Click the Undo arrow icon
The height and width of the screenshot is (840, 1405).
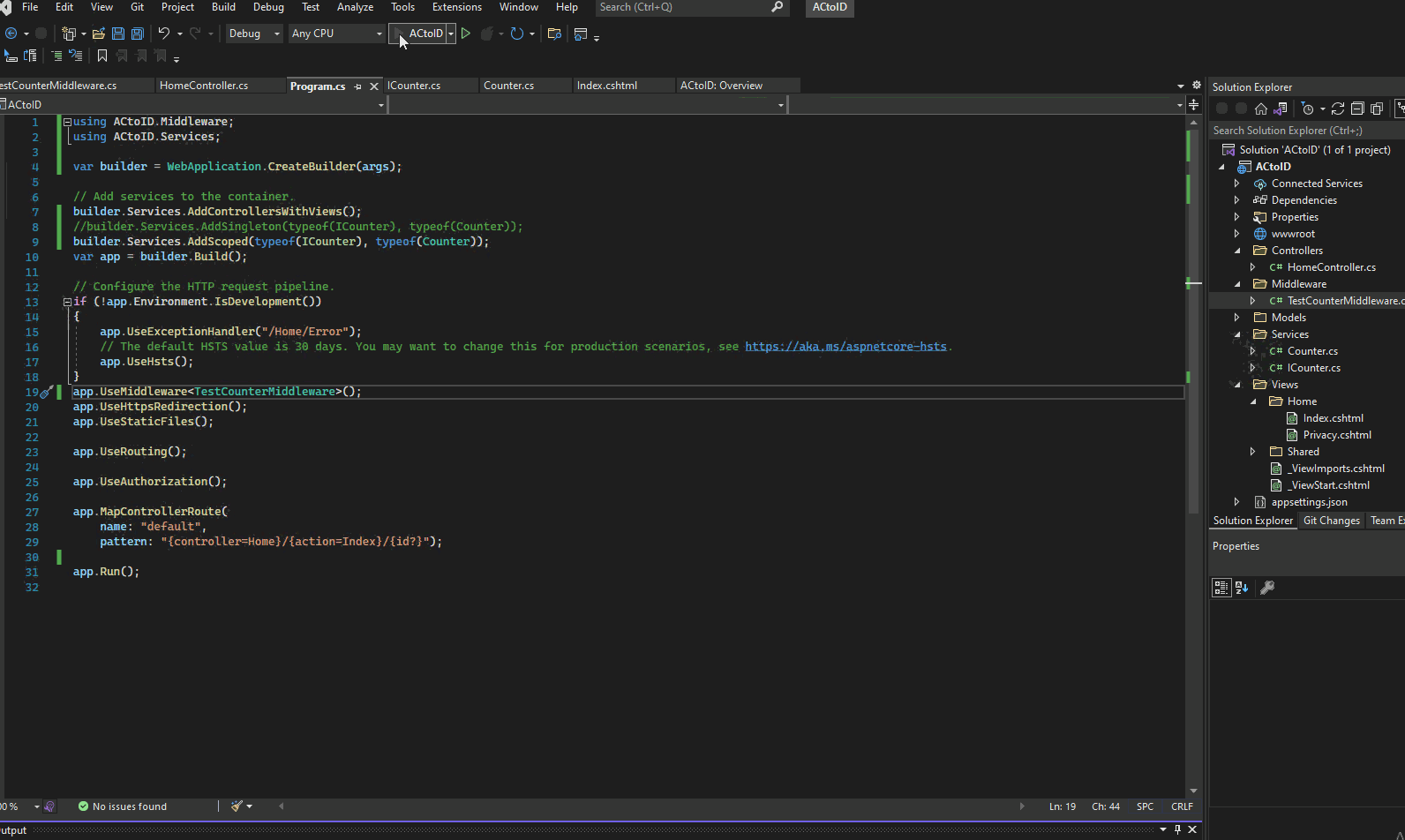click(x=163, y=34)
